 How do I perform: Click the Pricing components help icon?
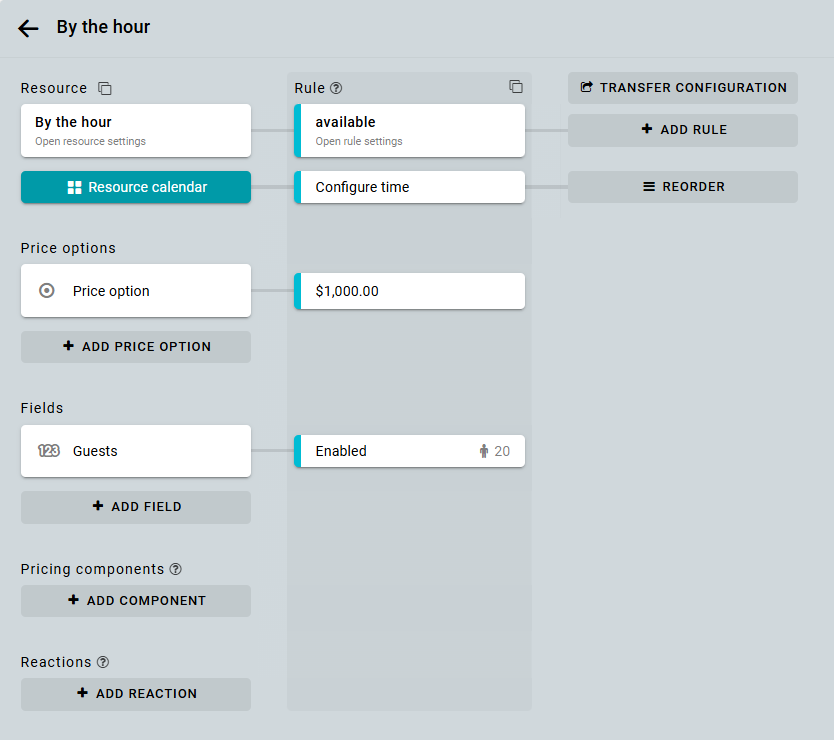pos(176,569)
